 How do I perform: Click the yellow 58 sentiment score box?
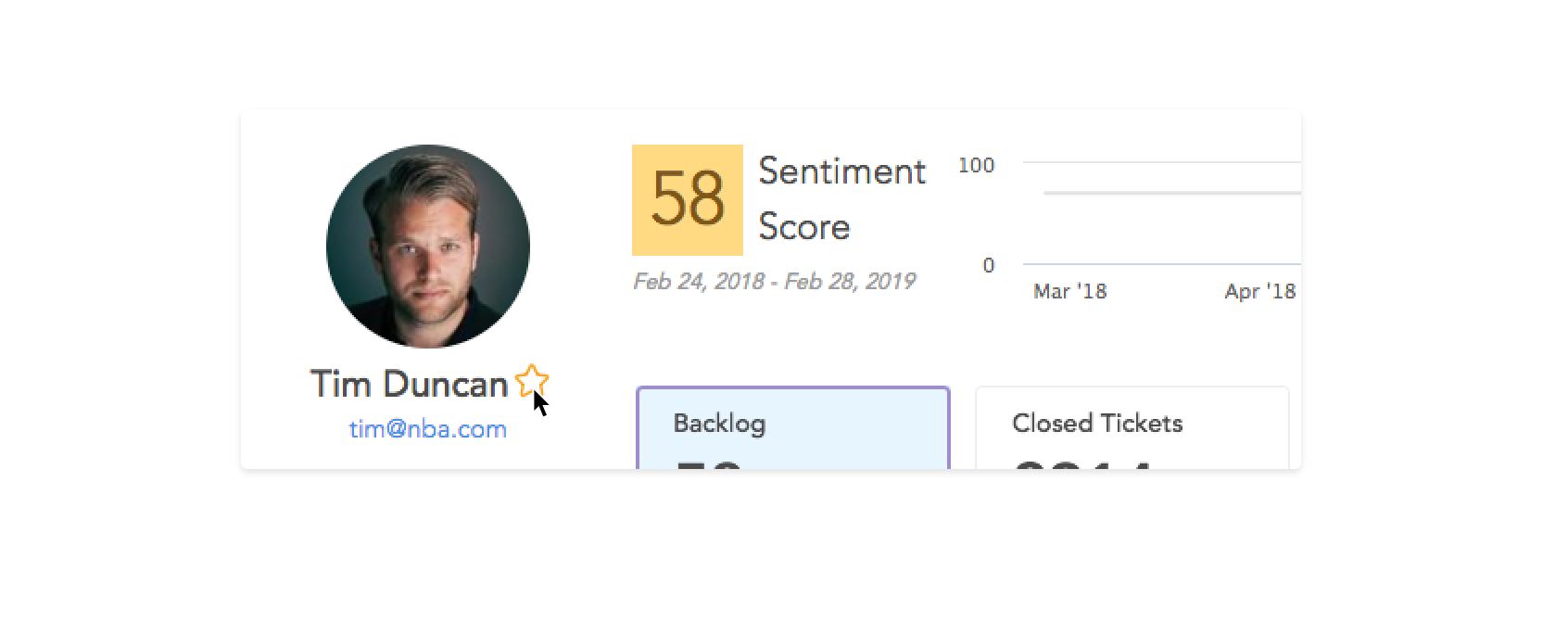pyautogui.click(x=688, y=199)
